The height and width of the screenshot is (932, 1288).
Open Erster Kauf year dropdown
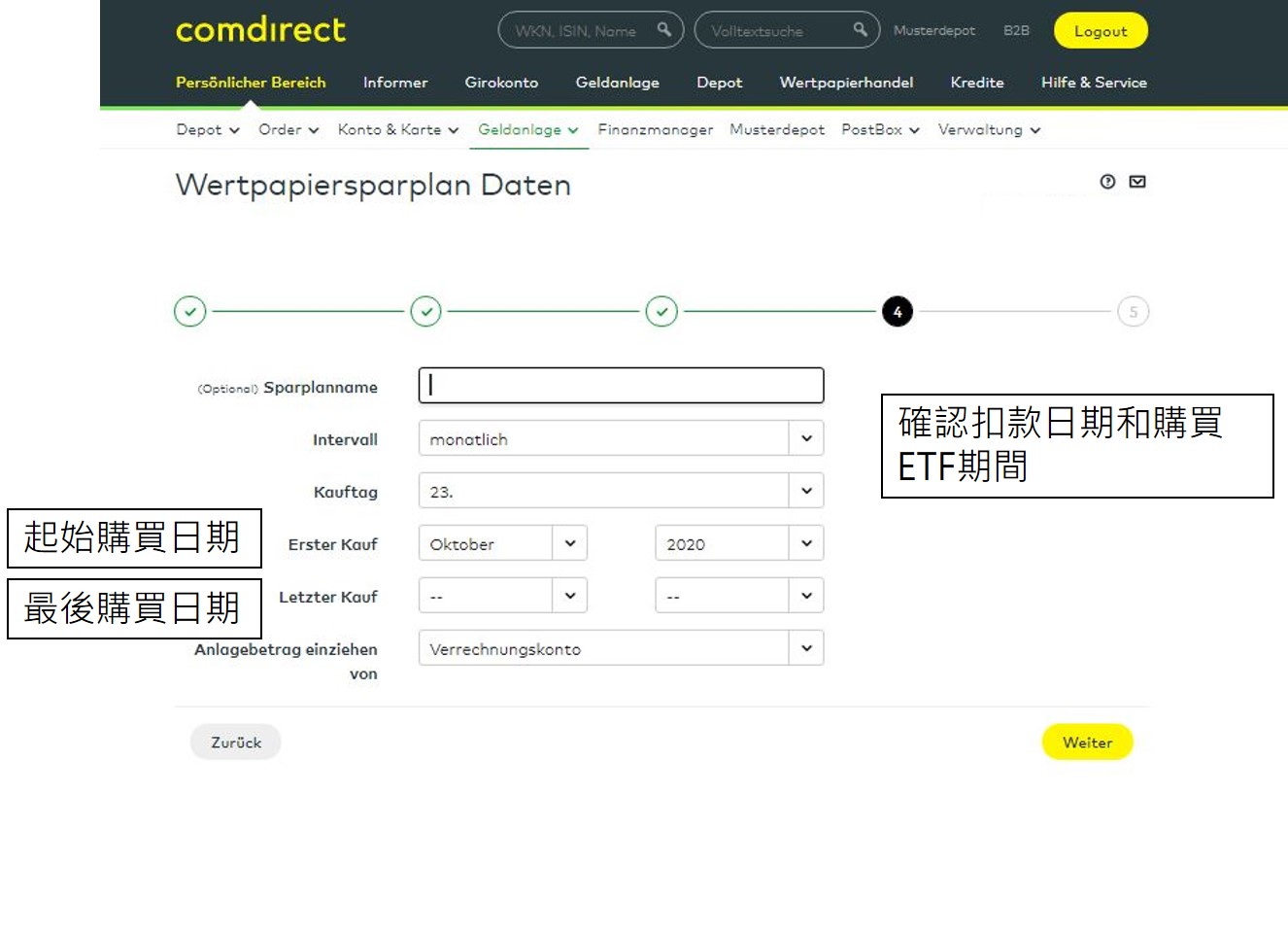click(738, 543)
